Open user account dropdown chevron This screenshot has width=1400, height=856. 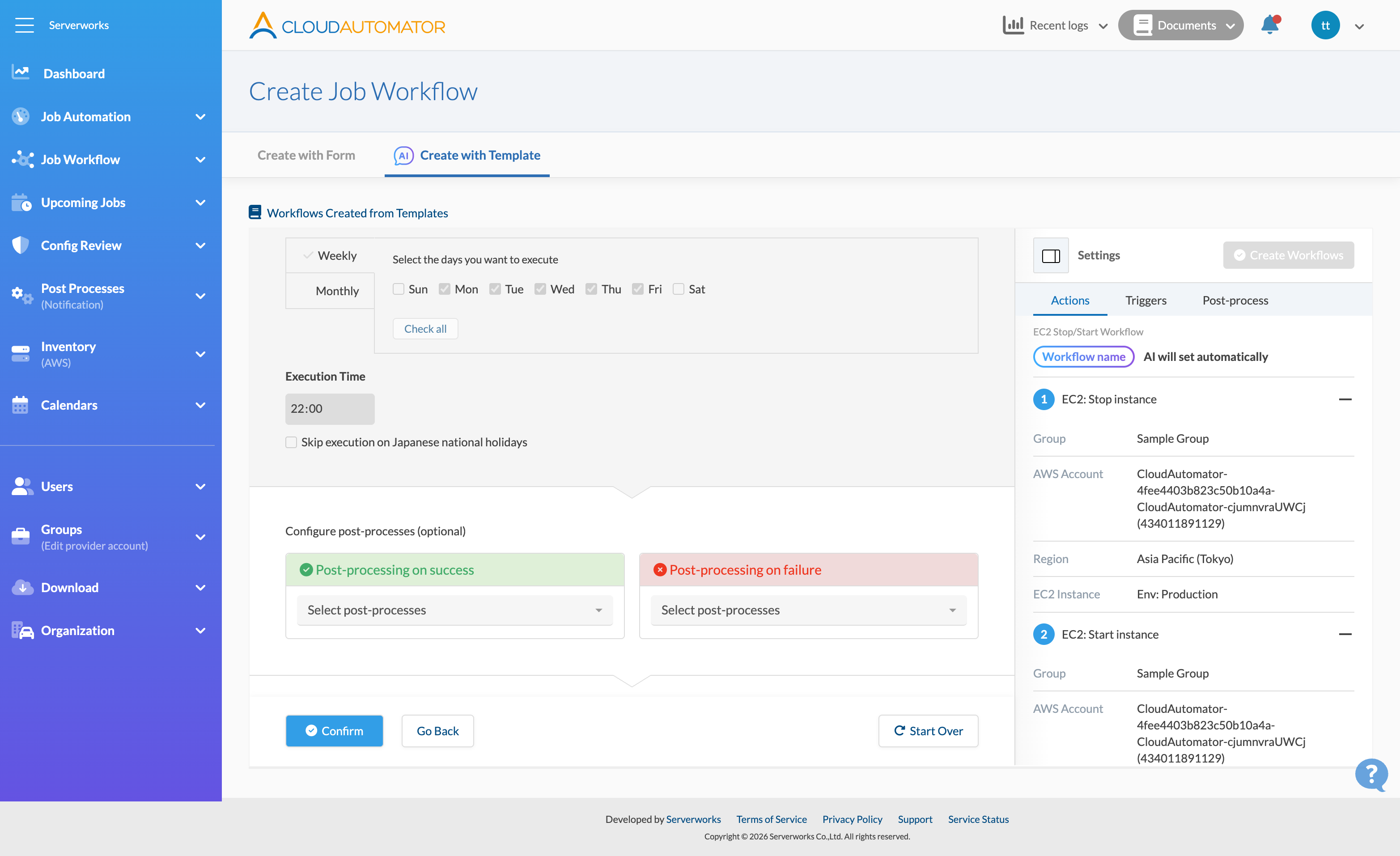(1360, 26)
